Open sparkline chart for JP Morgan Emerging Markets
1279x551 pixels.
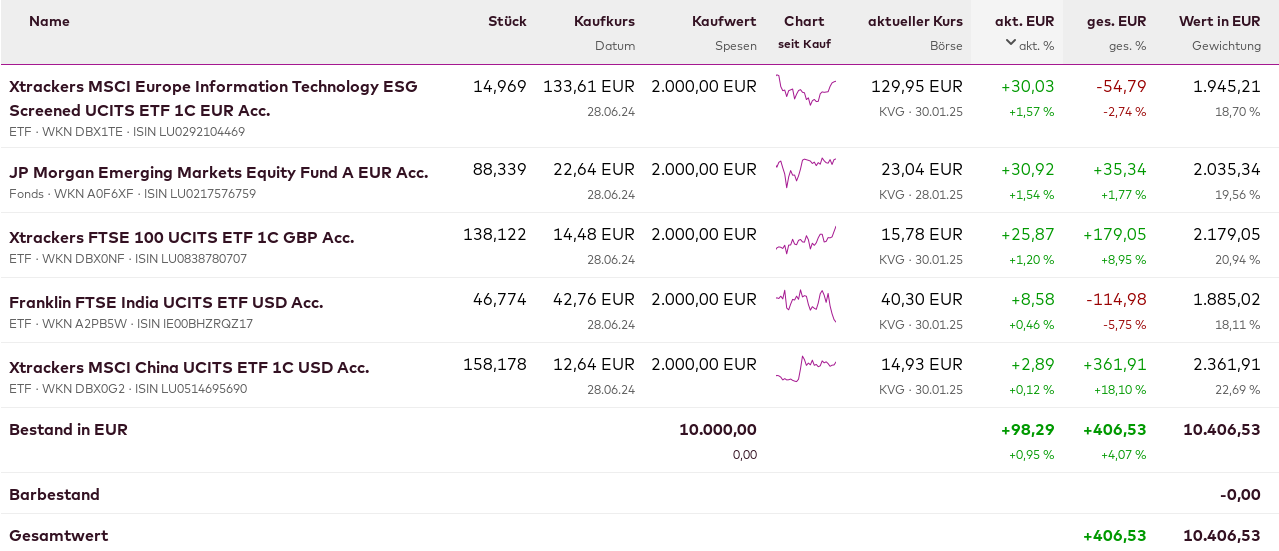[x=805, y=170]
